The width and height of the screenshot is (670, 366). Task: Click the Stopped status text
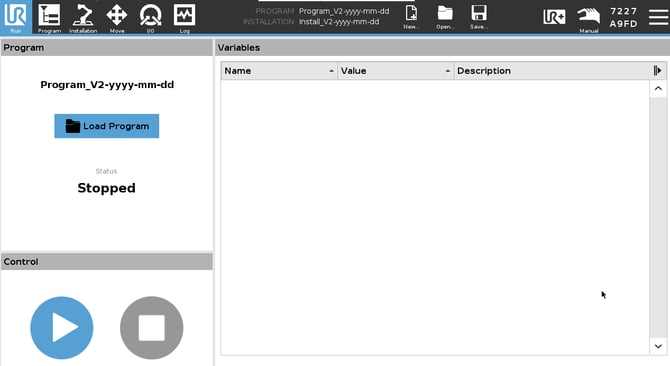(106, 188)
